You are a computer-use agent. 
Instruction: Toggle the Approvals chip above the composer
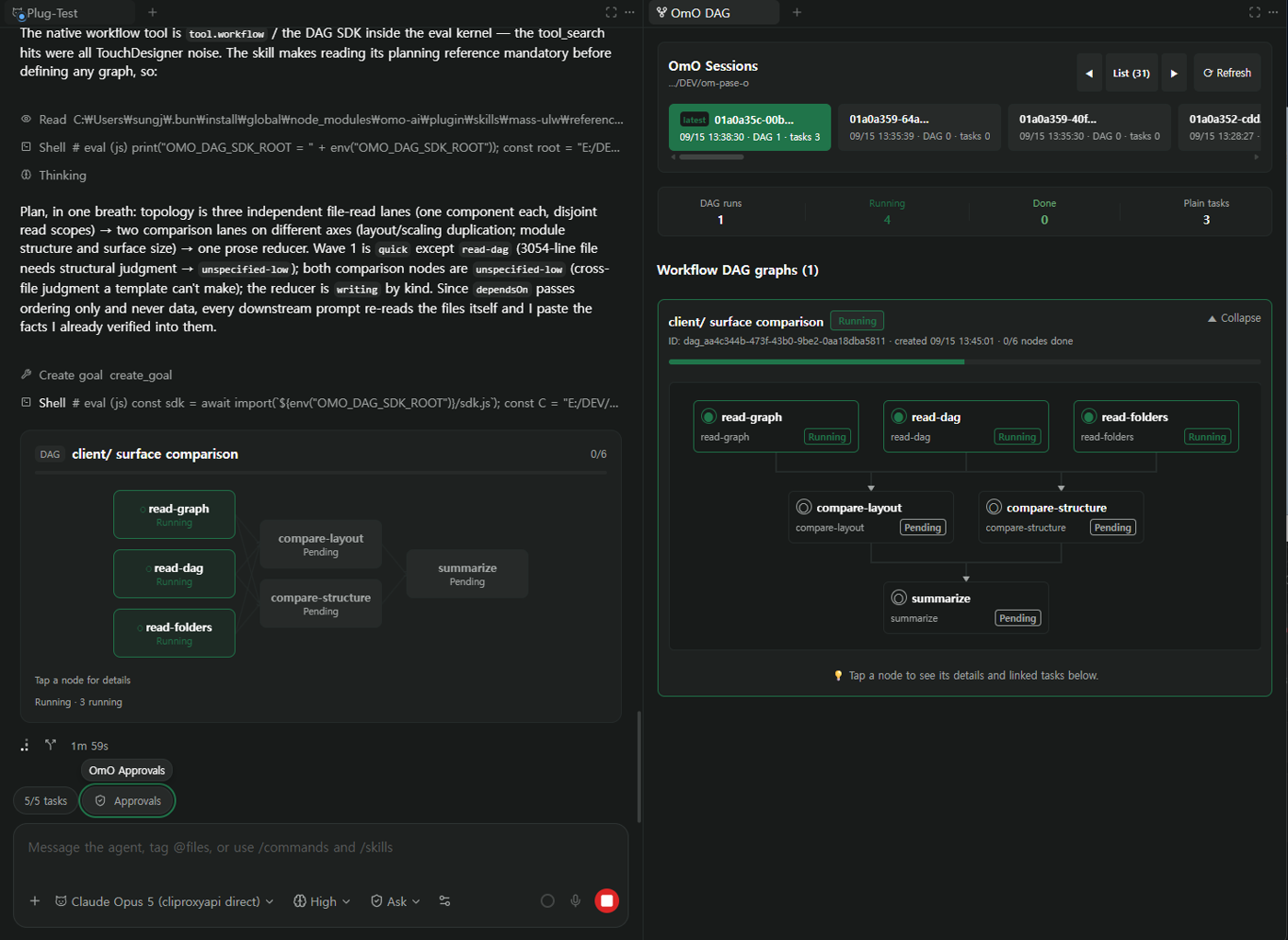128,801
